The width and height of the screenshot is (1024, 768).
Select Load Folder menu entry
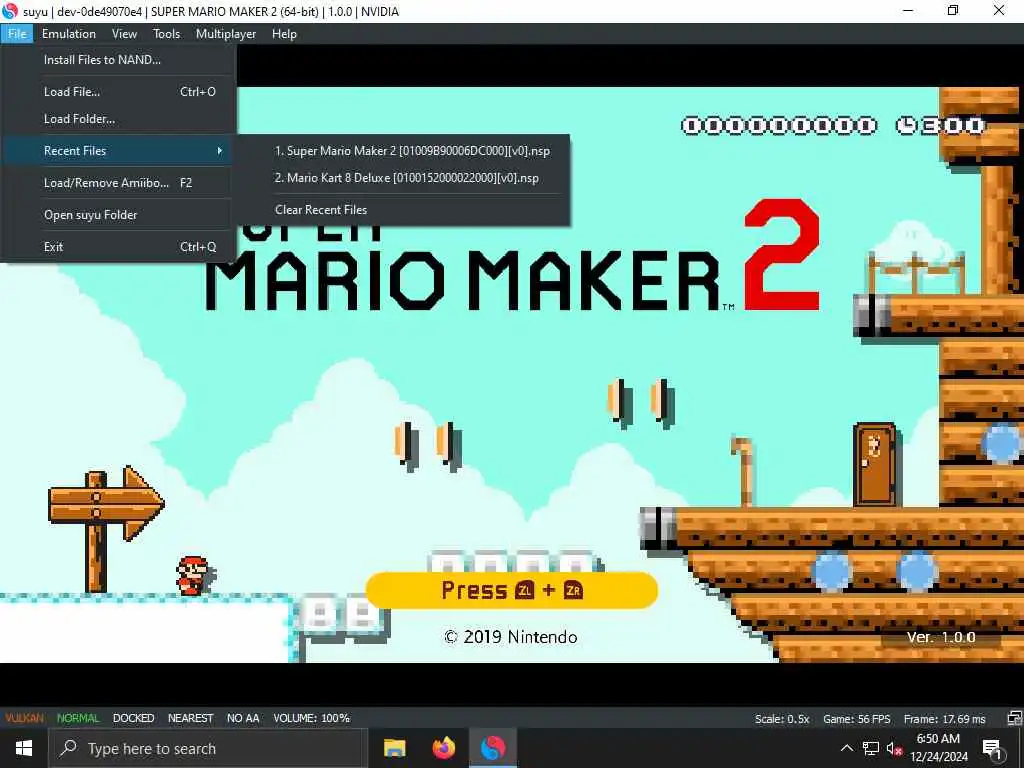coord(118,119)
